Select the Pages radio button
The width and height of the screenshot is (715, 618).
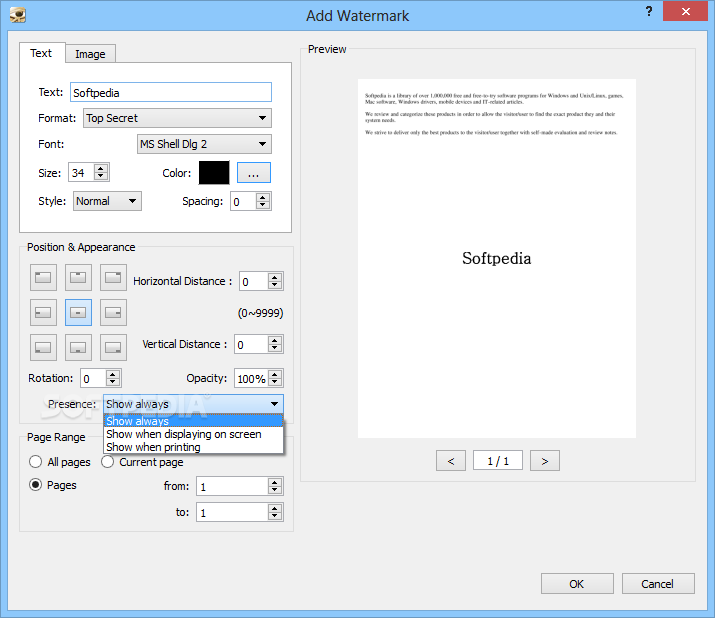tap(36, 484)
